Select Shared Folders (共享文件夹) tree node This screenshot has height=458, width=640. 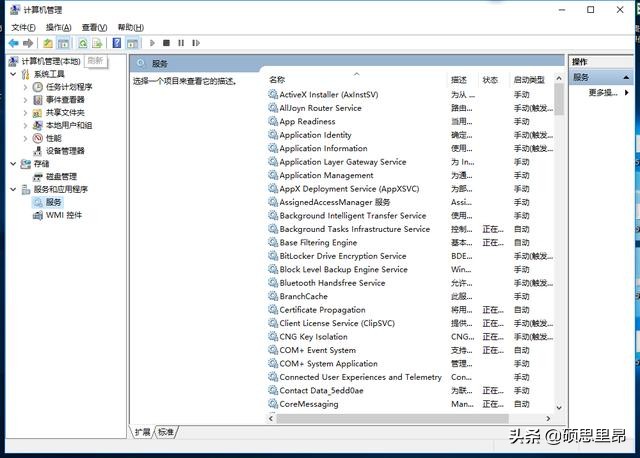tap(65, 112)
